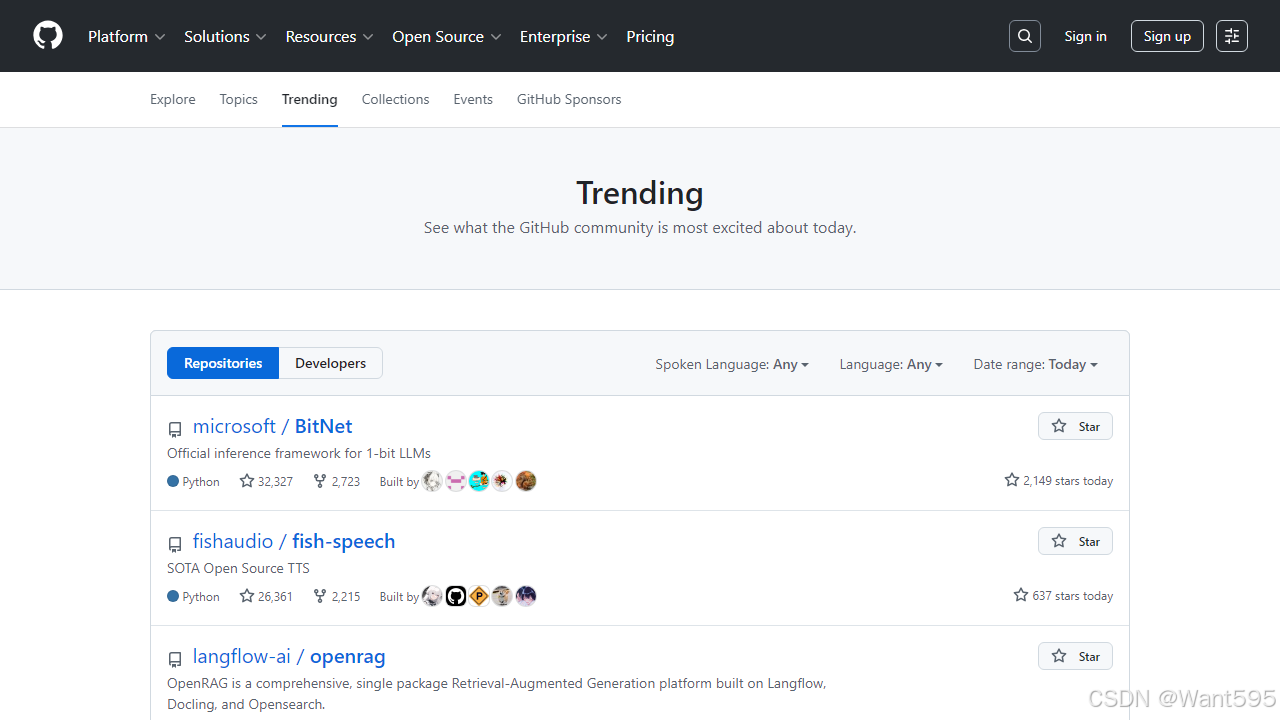Open BitNet stargazers count 32,327
This screenshot has height=720, width=1280.
pos(266,481)
